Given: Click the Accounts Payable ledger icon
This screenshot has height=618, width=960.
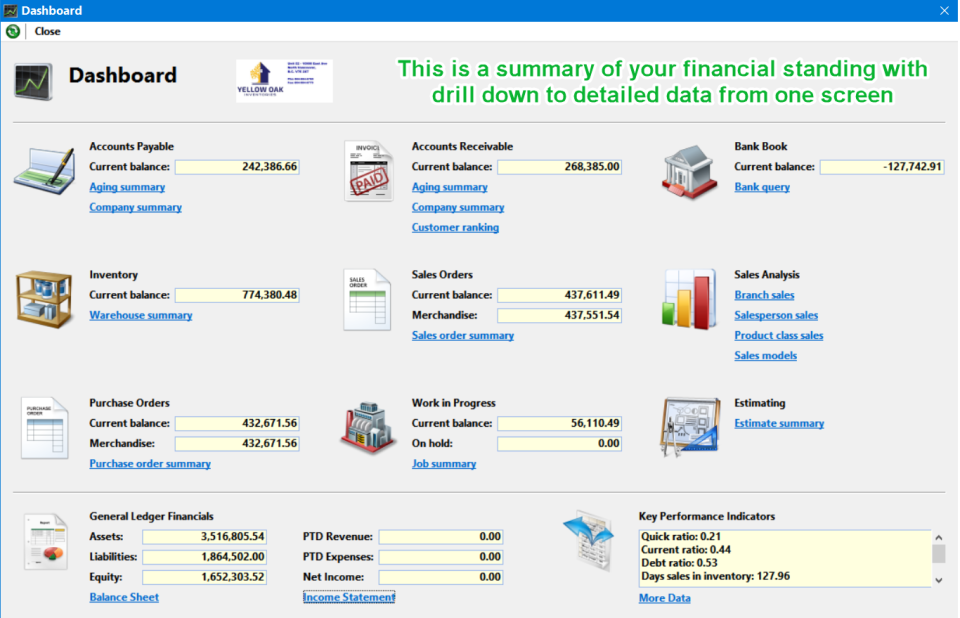Looking at the screenshot, I should pyautogui.click(x=44, y=170).
